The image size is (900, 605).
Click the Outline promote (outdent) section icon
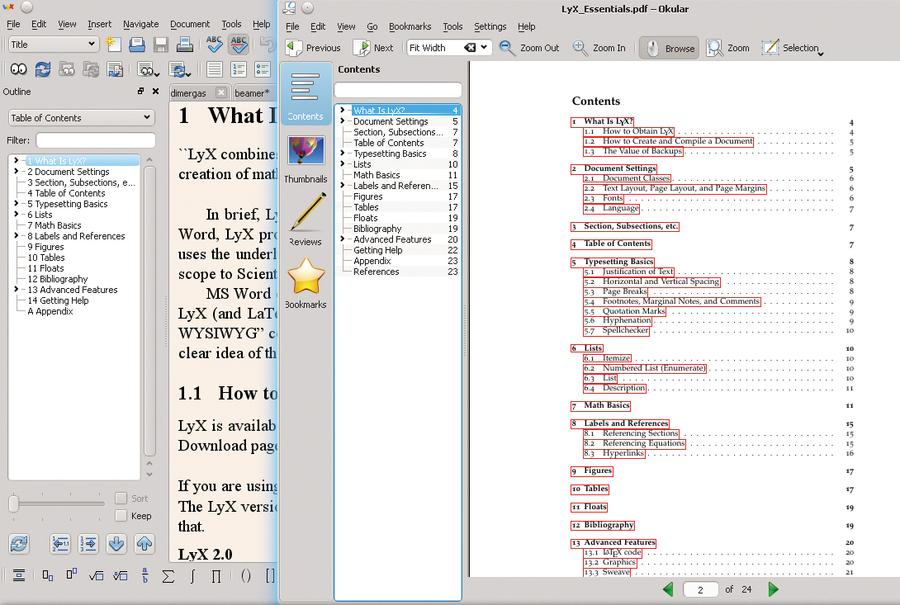(60, 543)
